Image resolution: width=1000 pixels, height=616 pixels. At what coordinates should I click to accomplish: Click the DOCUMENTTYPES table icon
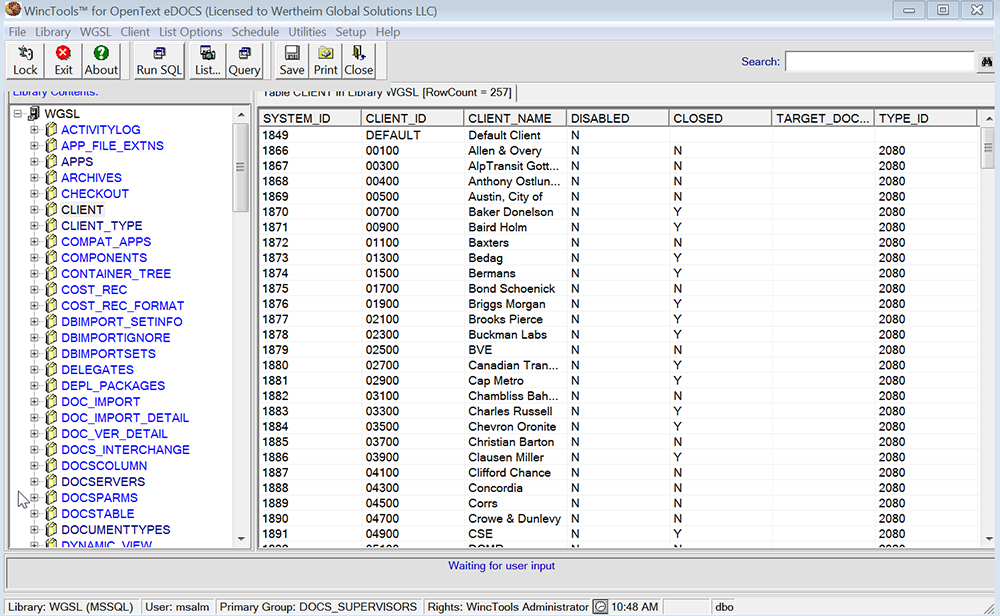pos(51,529)
